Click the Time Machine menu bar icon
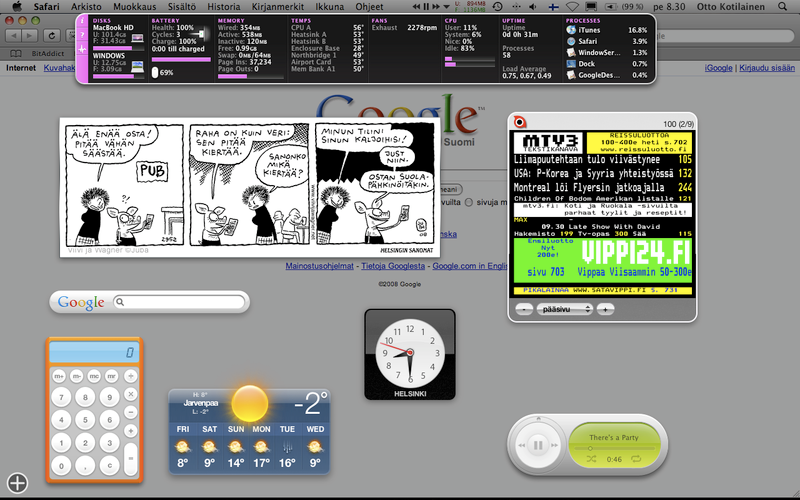 [x=497, y=7]
